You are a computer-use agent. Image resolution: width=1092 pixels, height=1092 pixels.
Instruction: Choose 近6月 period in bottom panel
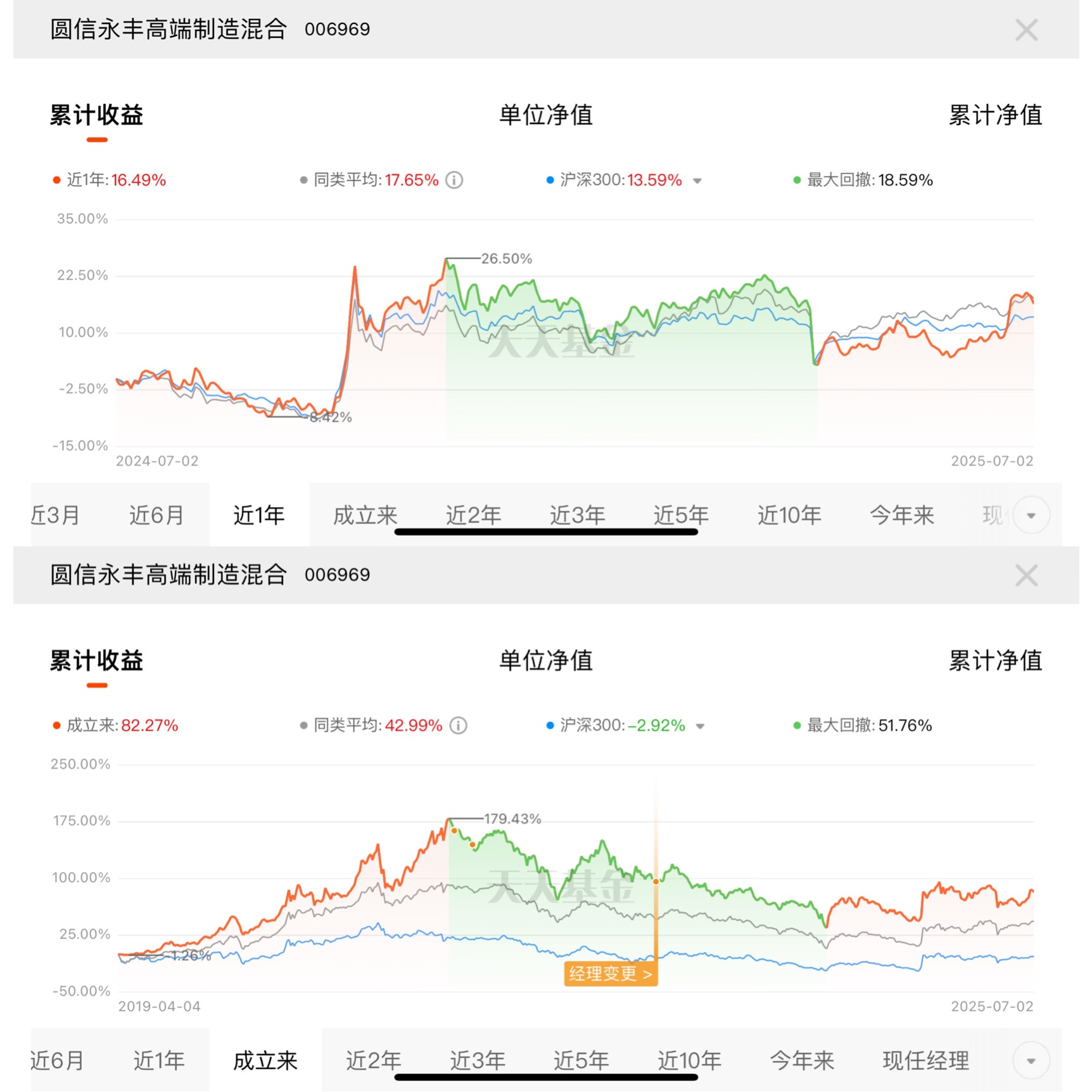57,1061
